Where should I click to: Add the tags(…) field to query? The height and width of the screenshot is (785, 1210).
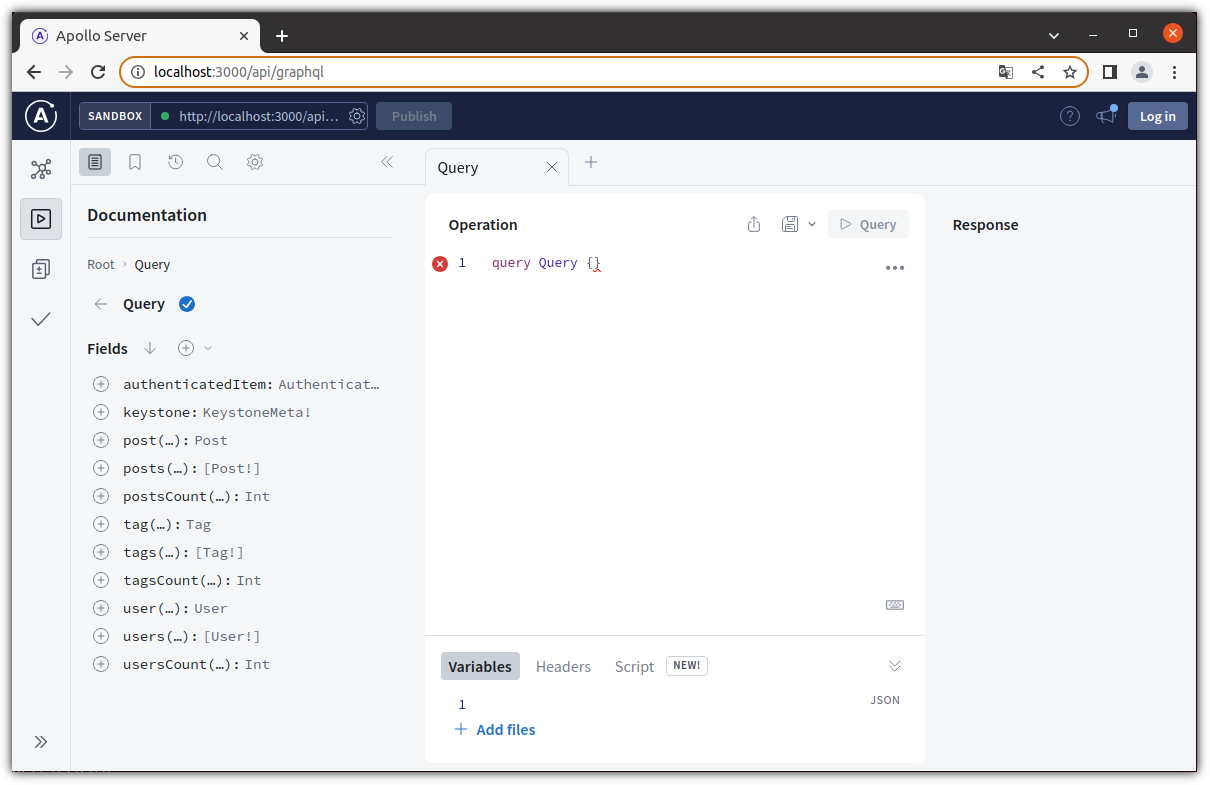click(x=101, y=552)
